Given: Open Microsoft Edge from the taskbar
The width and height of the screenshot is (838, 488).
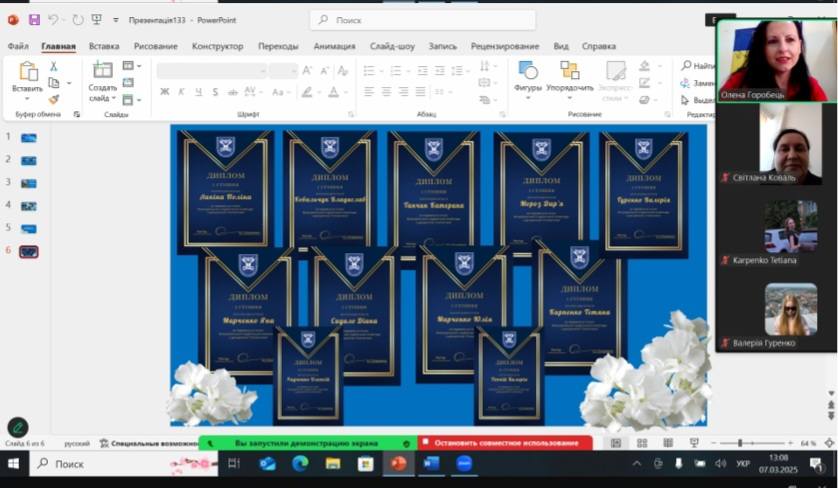Looking at the screenshot, I should (300, 464).
